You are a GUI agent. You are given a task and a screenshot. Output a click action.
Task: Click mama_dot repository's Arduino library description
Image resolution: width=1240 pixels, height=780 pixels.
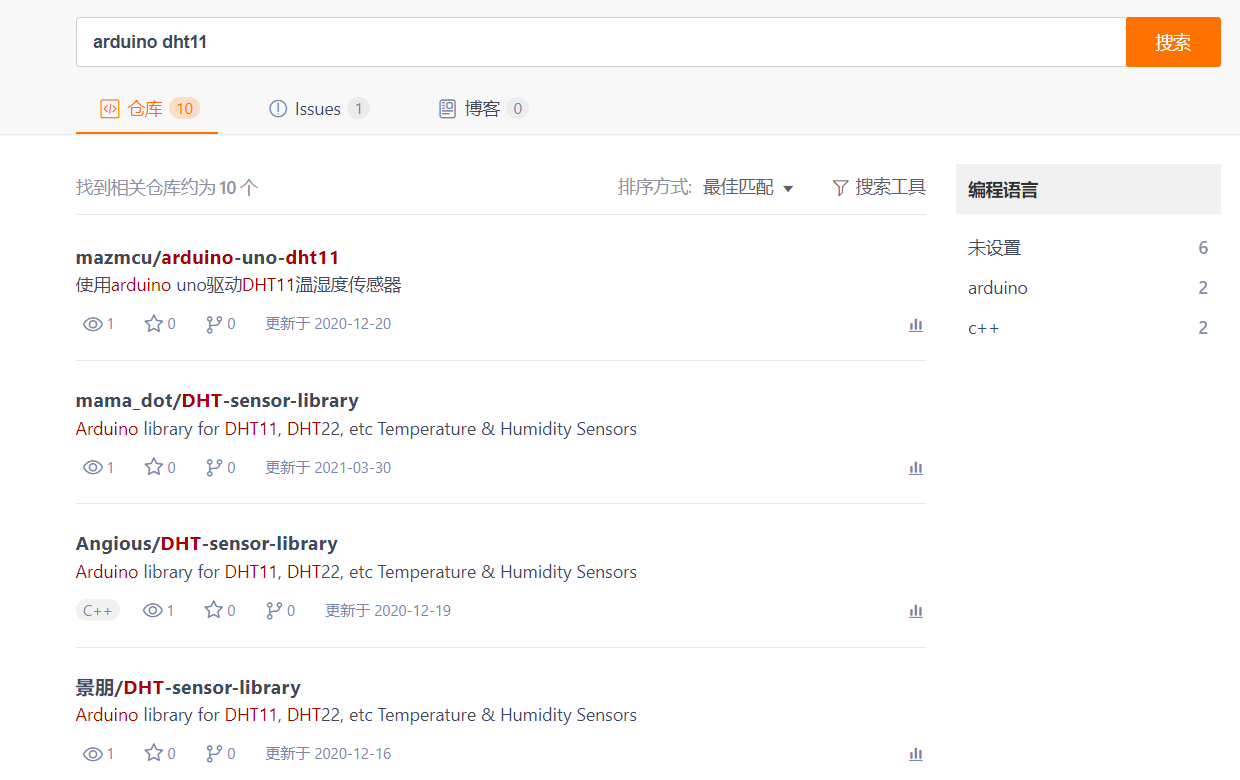coord(356,429)
